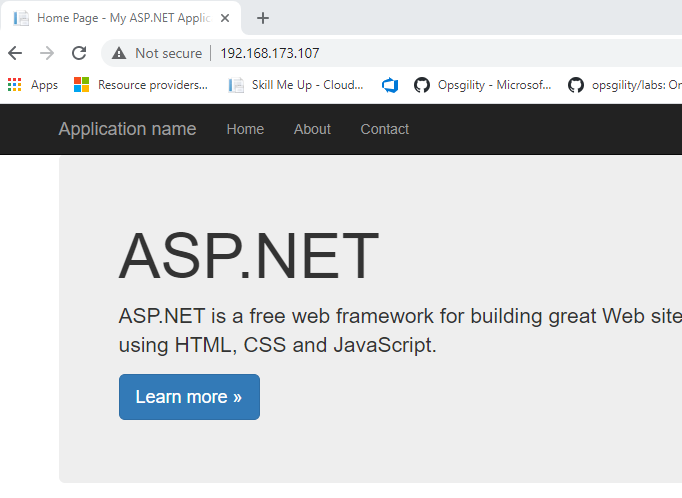Open a new tab with plus icon
The width and height of the screenshot is (682, 498).
pos(263,18)
